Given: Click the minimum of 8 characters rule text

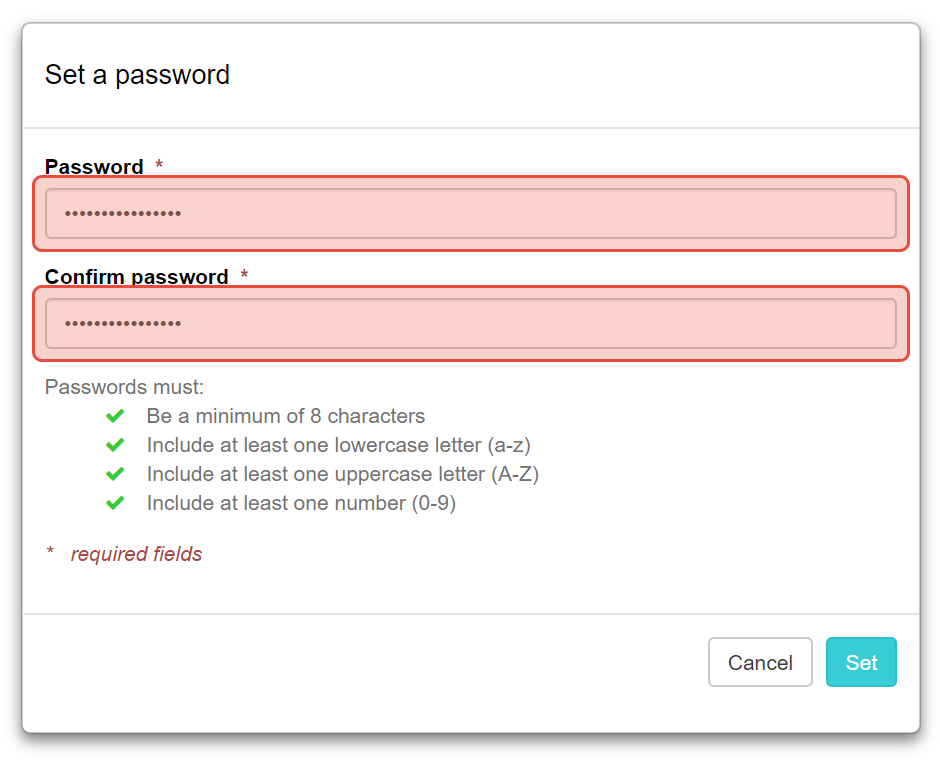Looking at the screenshot, I should [x=285, y=416].
